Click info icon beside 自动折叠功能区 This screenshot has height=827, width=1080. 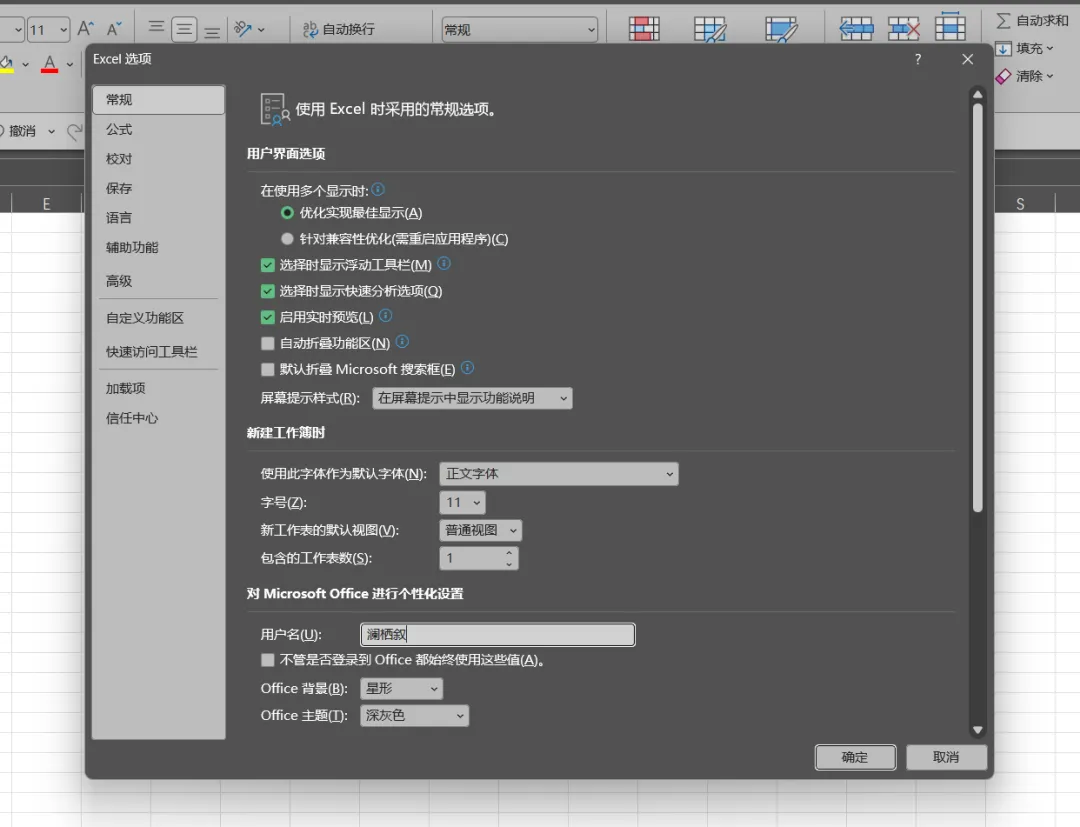coord(403,342)
